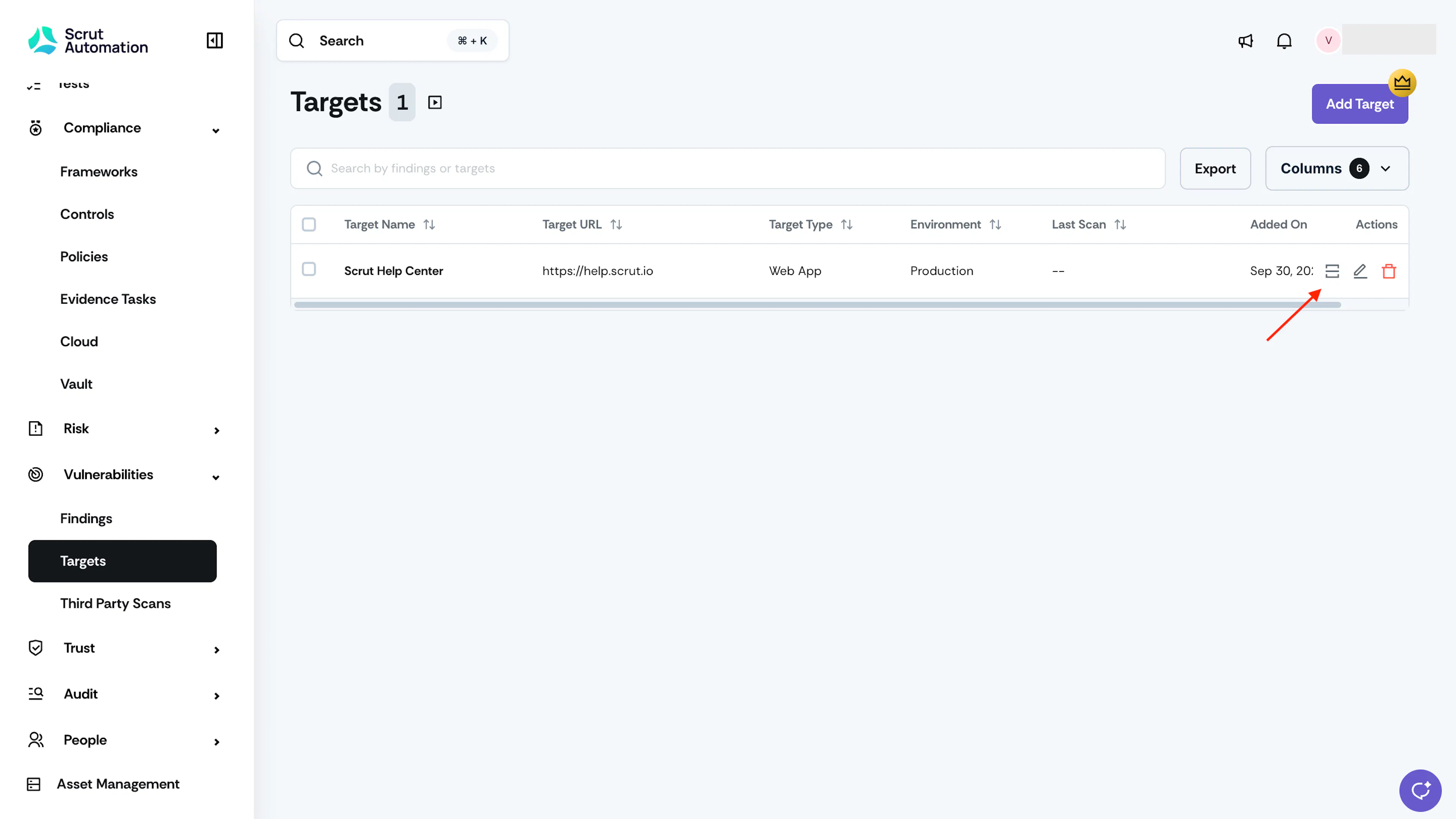Edit the Scrut Help Center target
The width and height of the screenshot is (1456, 819).
pos(1360,271)
